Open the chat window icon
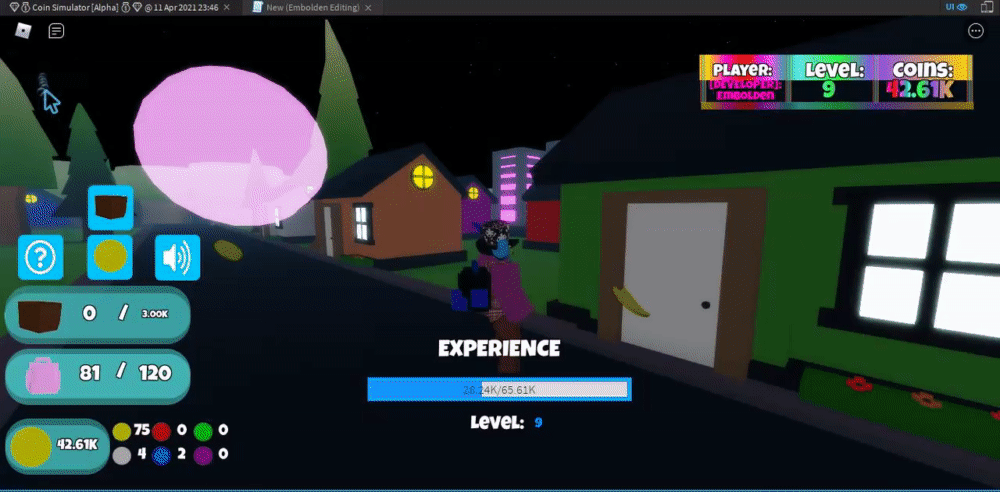The image size is (1000, 492). click(56, 31)
